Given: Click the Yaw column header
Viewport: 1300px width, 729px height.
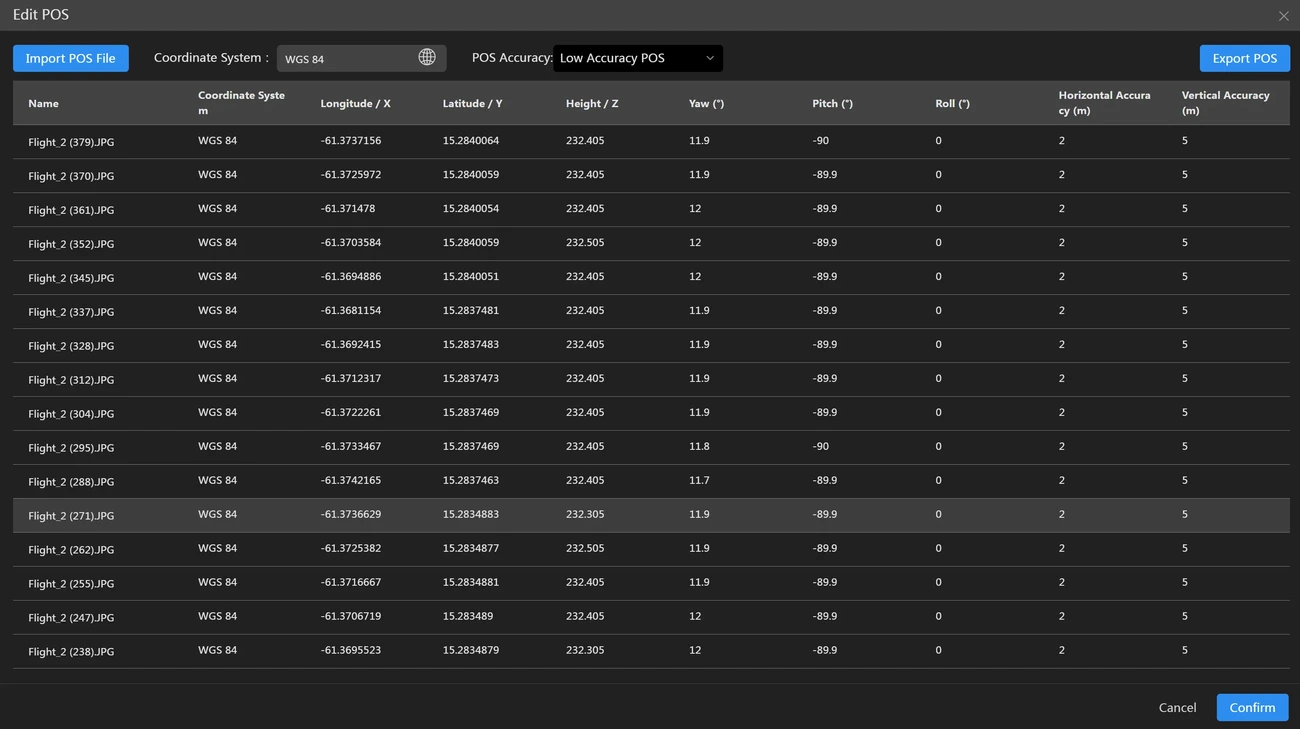Looking at the screenshot, I should point(706,103).
